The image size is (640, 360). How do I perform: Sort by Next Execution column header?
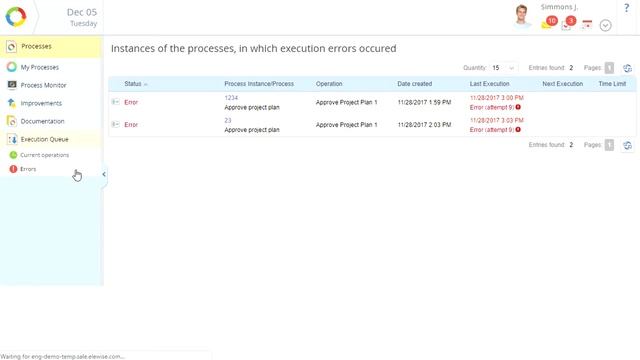point(562,84)
